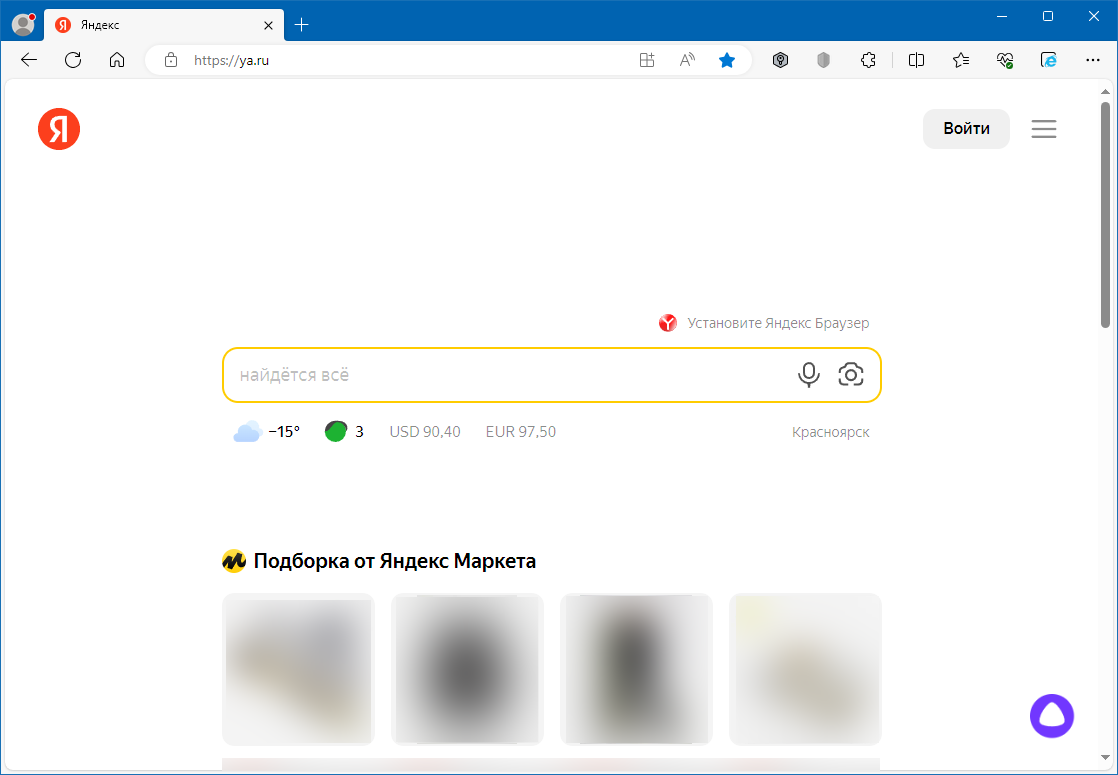Toggle the favorite star for this page
This screenshot has height=775, width=1118.
pos(727,61)
